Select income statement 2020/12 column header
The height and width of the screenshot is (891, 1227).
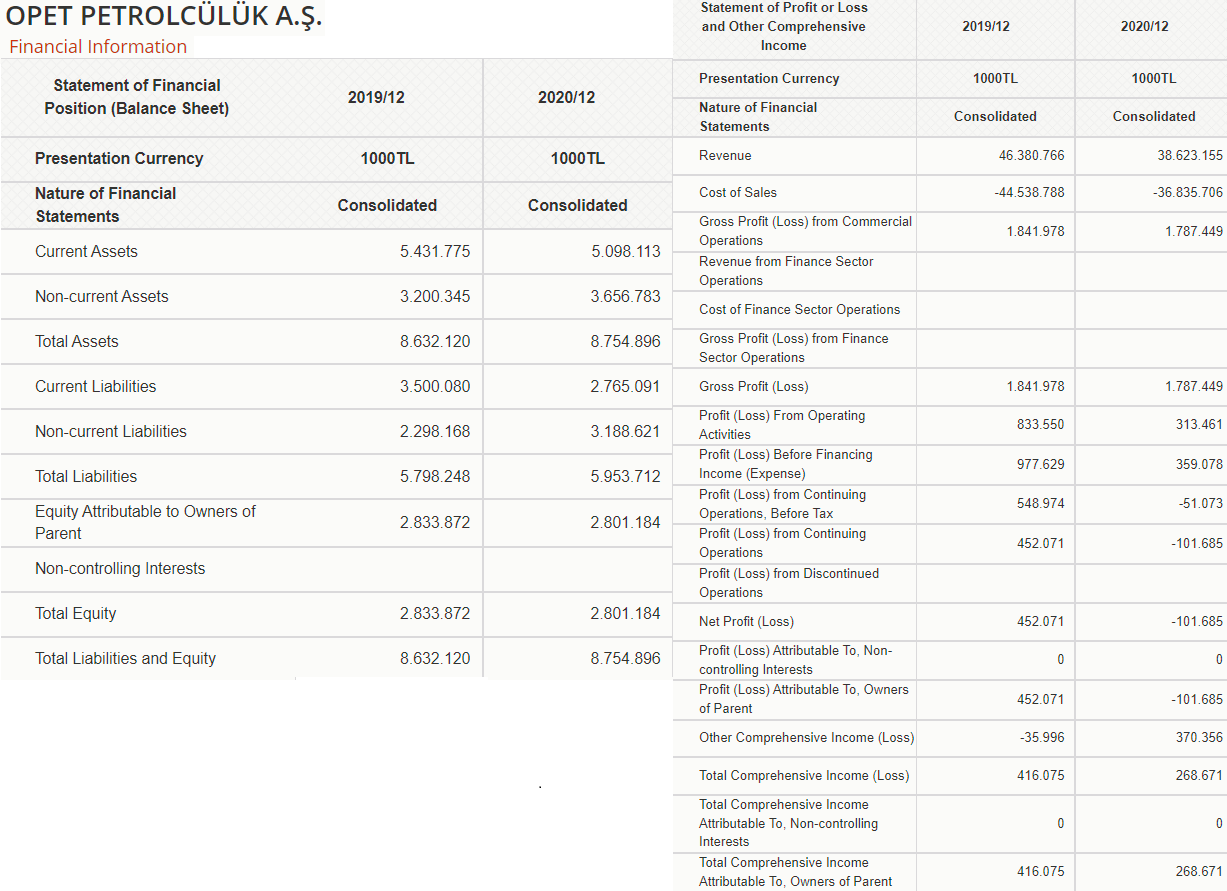[1145, 26]
